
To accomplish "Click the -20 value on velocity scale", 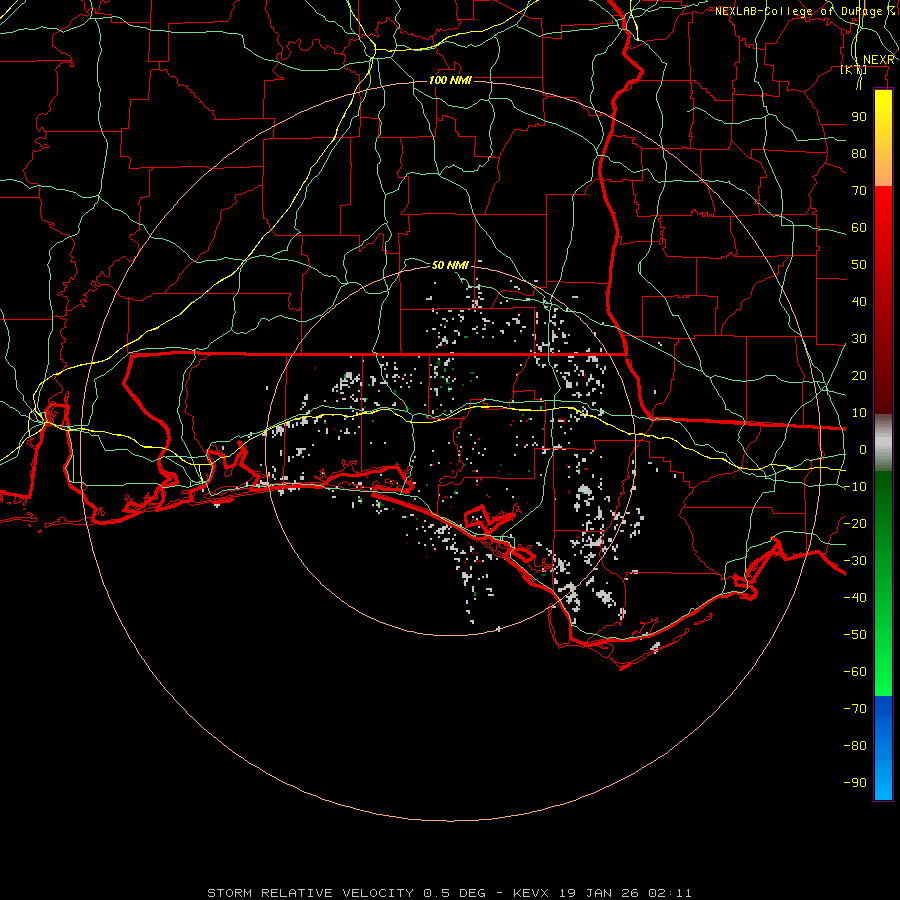I will 855,523.
